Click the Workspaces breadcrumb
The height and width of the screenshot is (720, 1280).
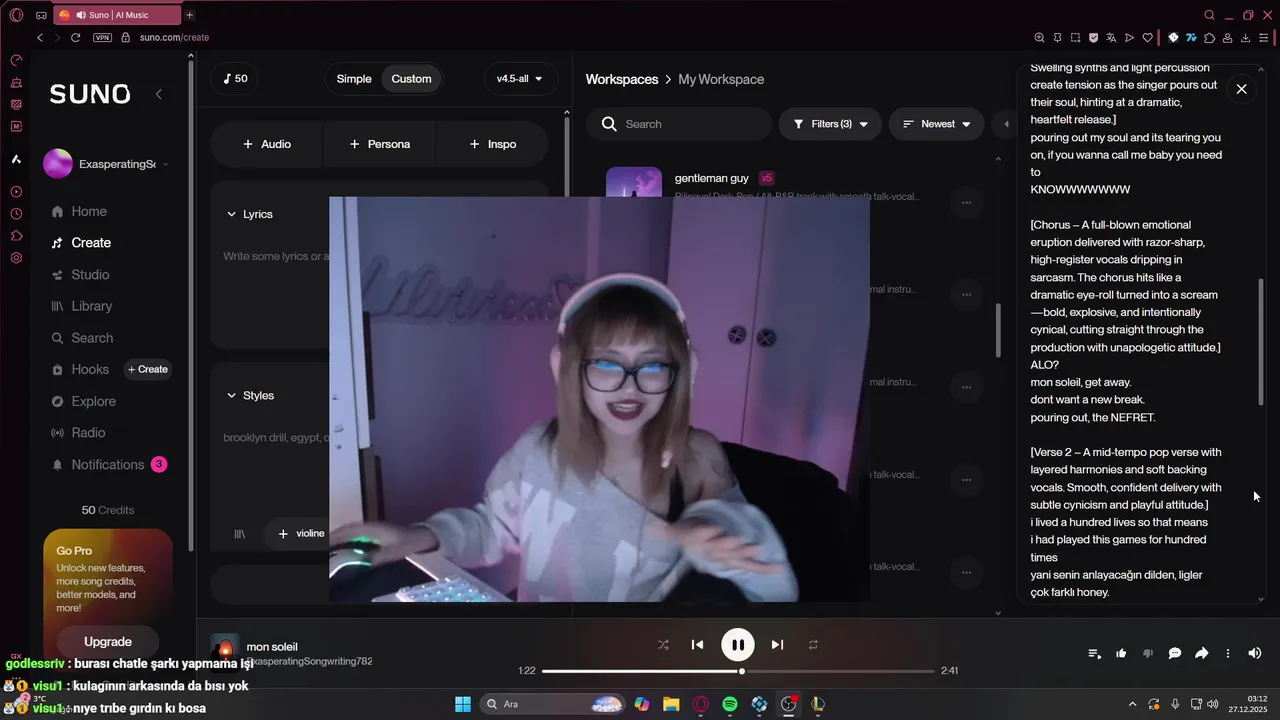(x=622, y=79)
